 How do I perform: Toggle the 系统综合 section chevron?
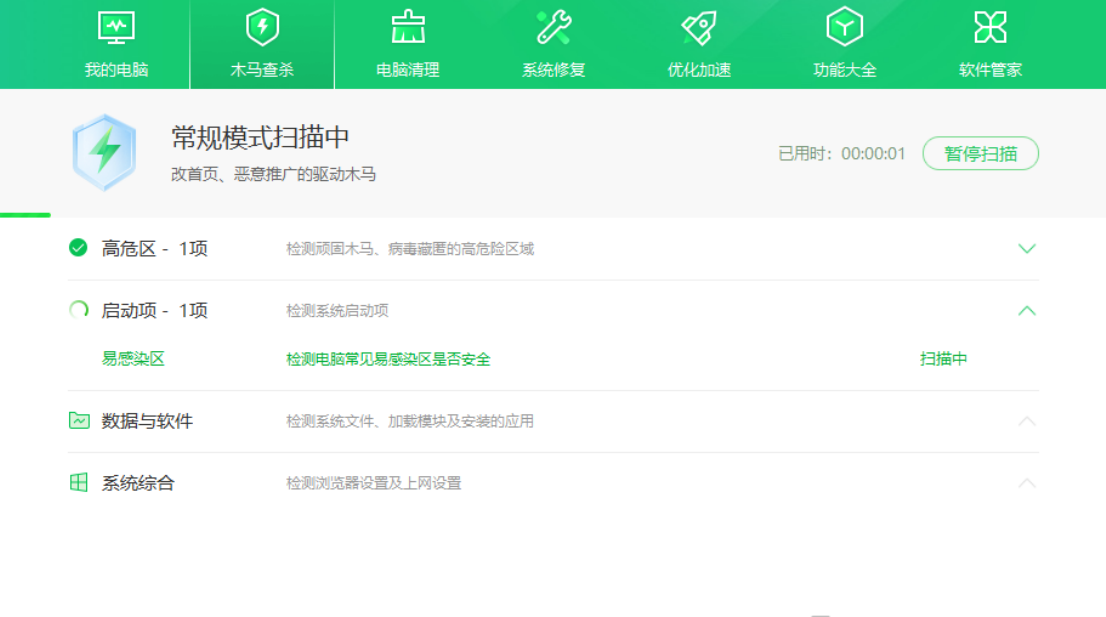(1026, 483)
